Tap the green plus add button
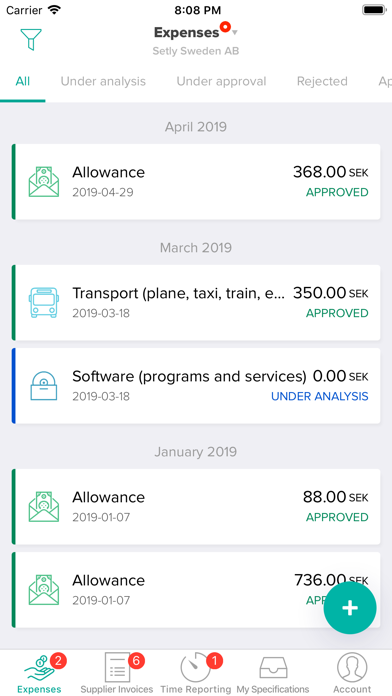Screen dimensions: 392x696 (350, 608)
